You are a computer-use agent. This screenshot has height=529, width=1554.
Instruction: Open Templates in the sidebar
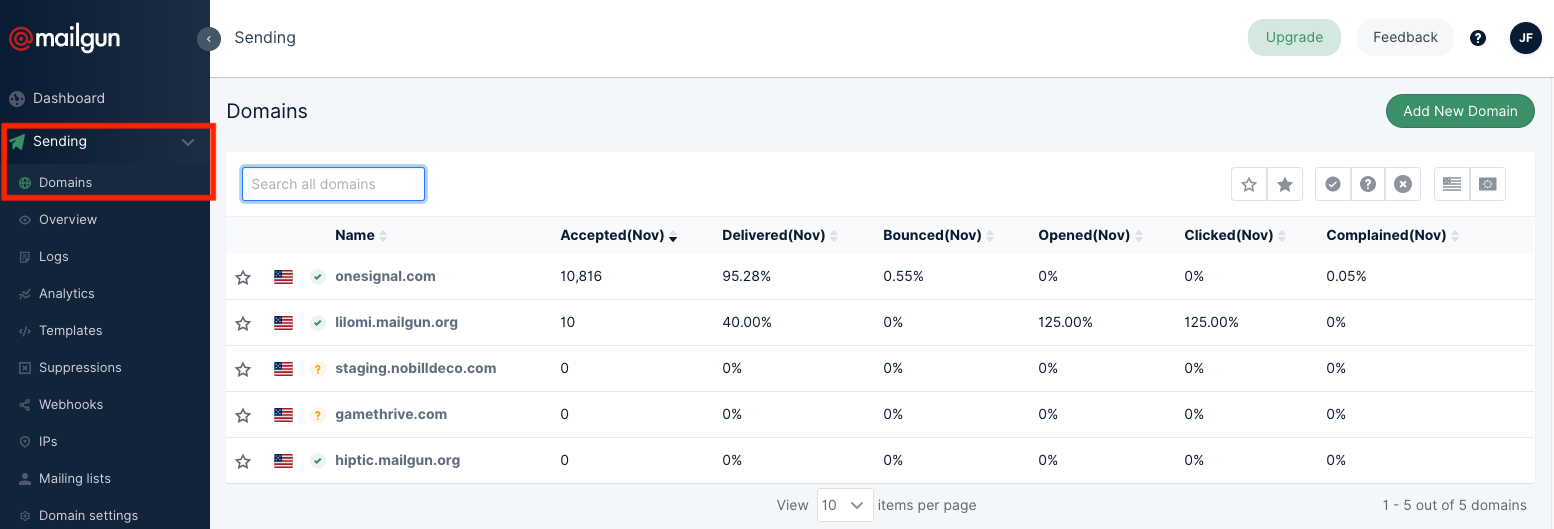click(70, 331)
